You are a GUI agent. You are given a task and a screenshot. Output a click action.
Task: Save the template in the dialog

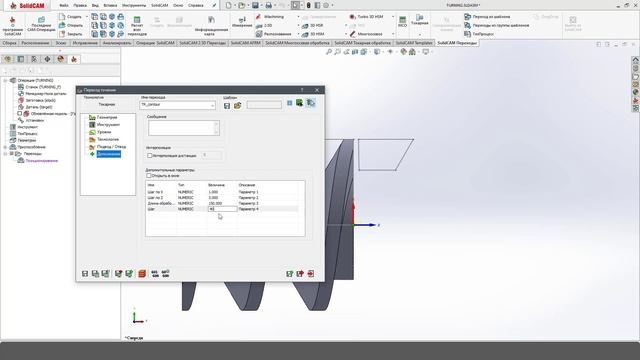click(x=227, y=106)
